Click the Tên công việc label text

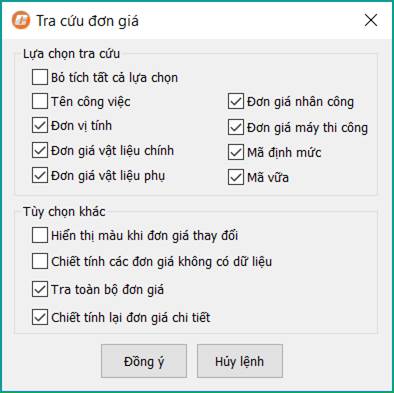click(x=91, y=101)
